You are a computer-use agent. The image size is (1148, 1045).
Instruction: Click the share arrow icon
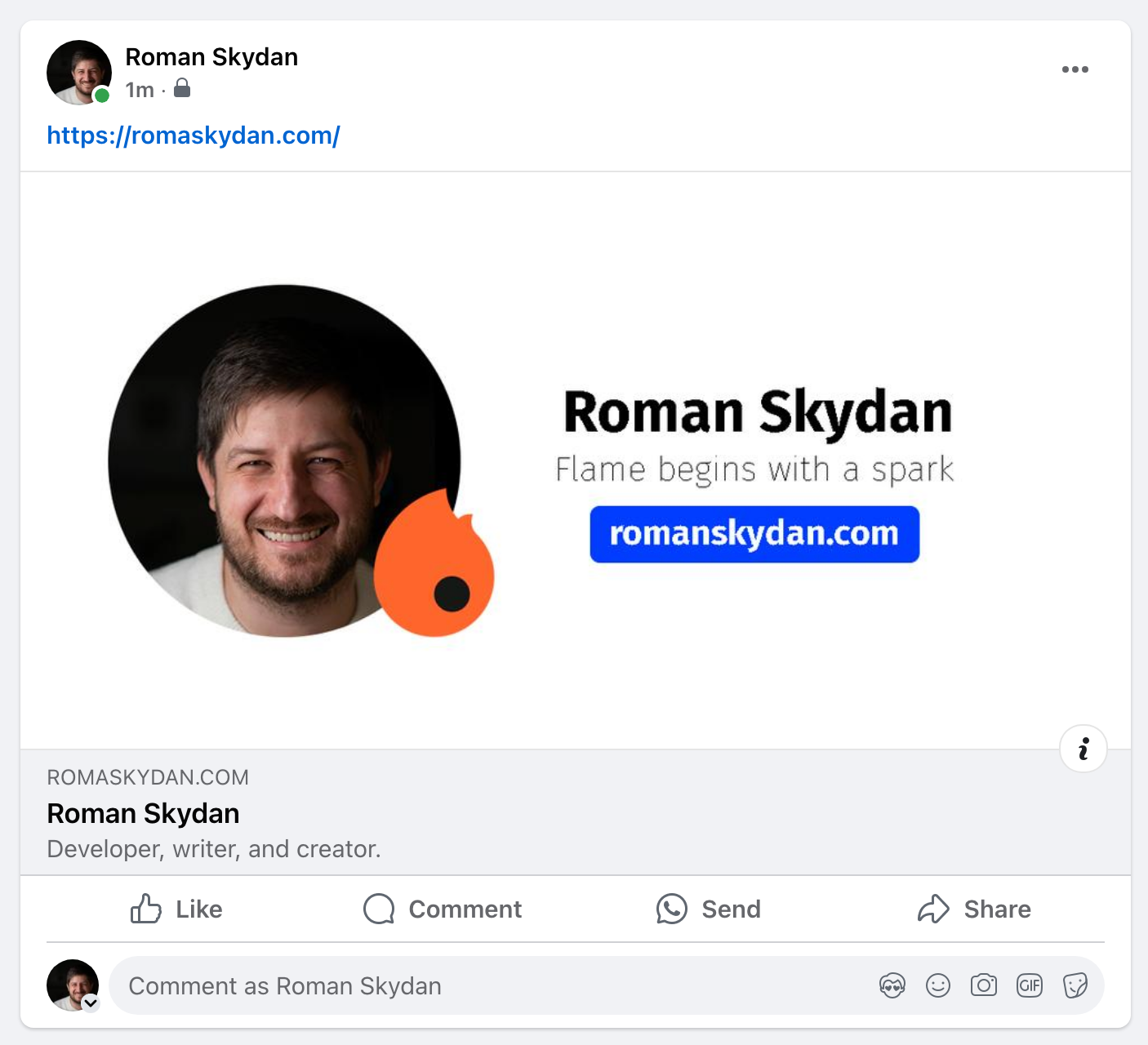(933, 909)
